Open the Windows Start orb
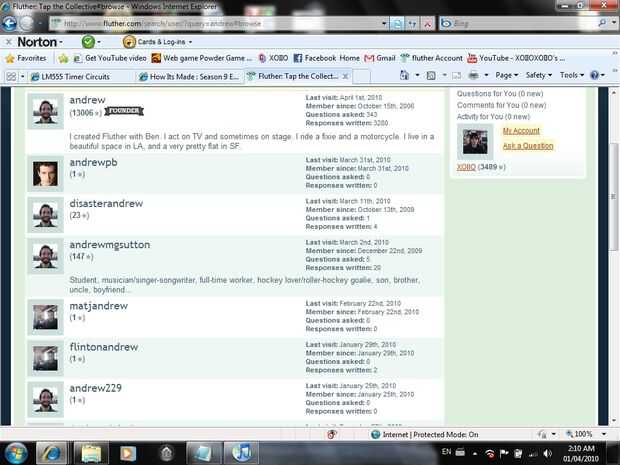The height and width of the screenshot is (465, 620). tap(15, 453)
